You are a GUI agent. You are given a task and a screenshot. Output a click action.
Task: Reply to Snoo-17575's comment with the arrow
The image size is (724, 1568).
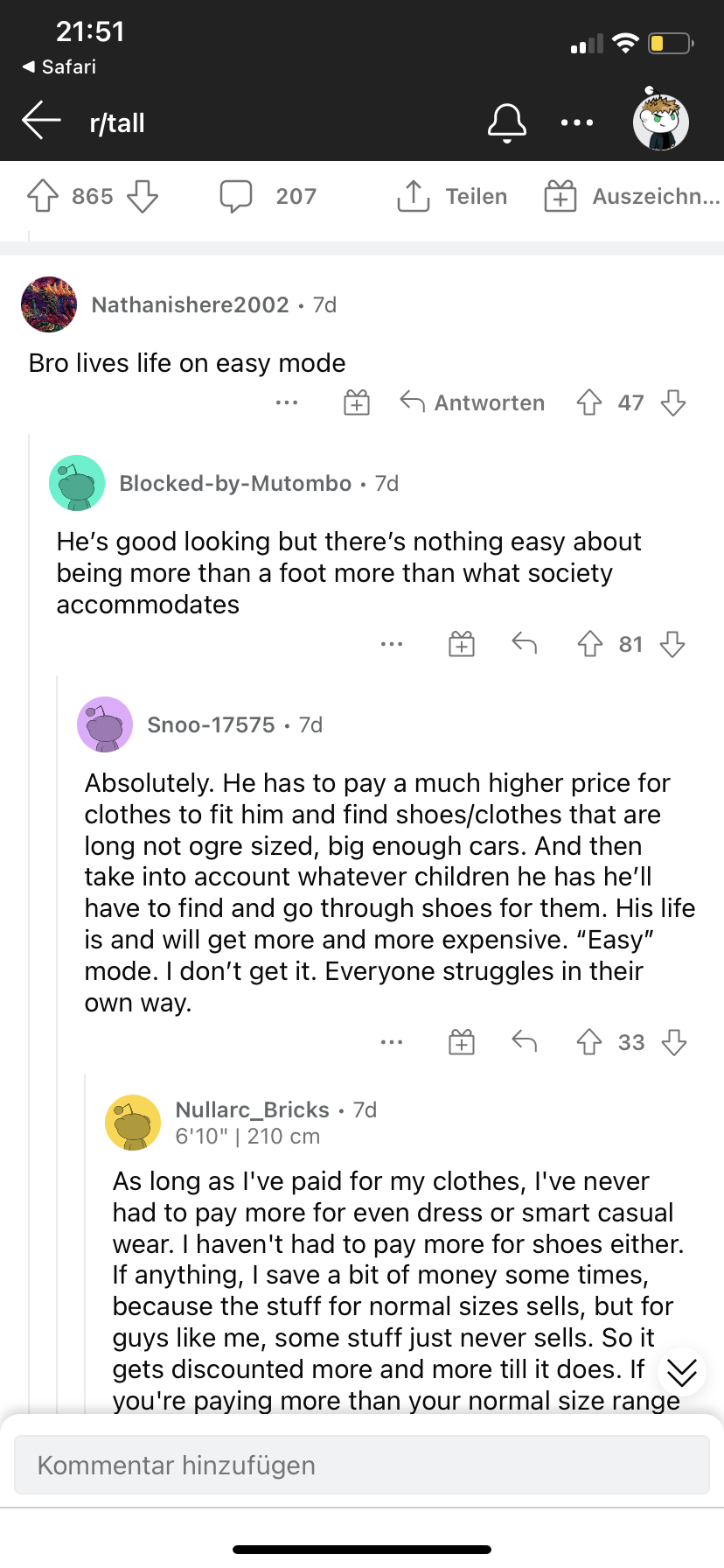coord(524,1041)
